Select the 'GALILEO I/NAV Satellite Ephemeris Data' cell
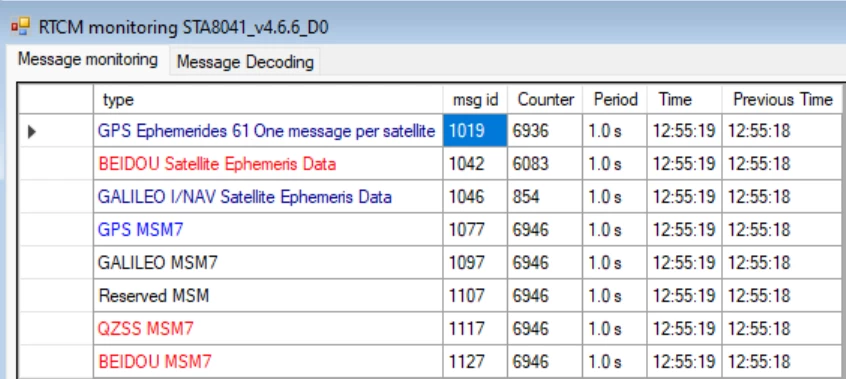846x379 pixels. coord(268,197)
